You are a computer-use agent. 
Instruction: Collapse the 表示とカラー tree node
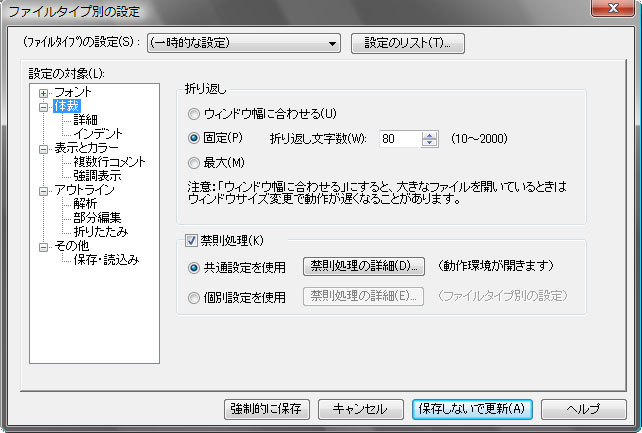click(x=43, y=149)
